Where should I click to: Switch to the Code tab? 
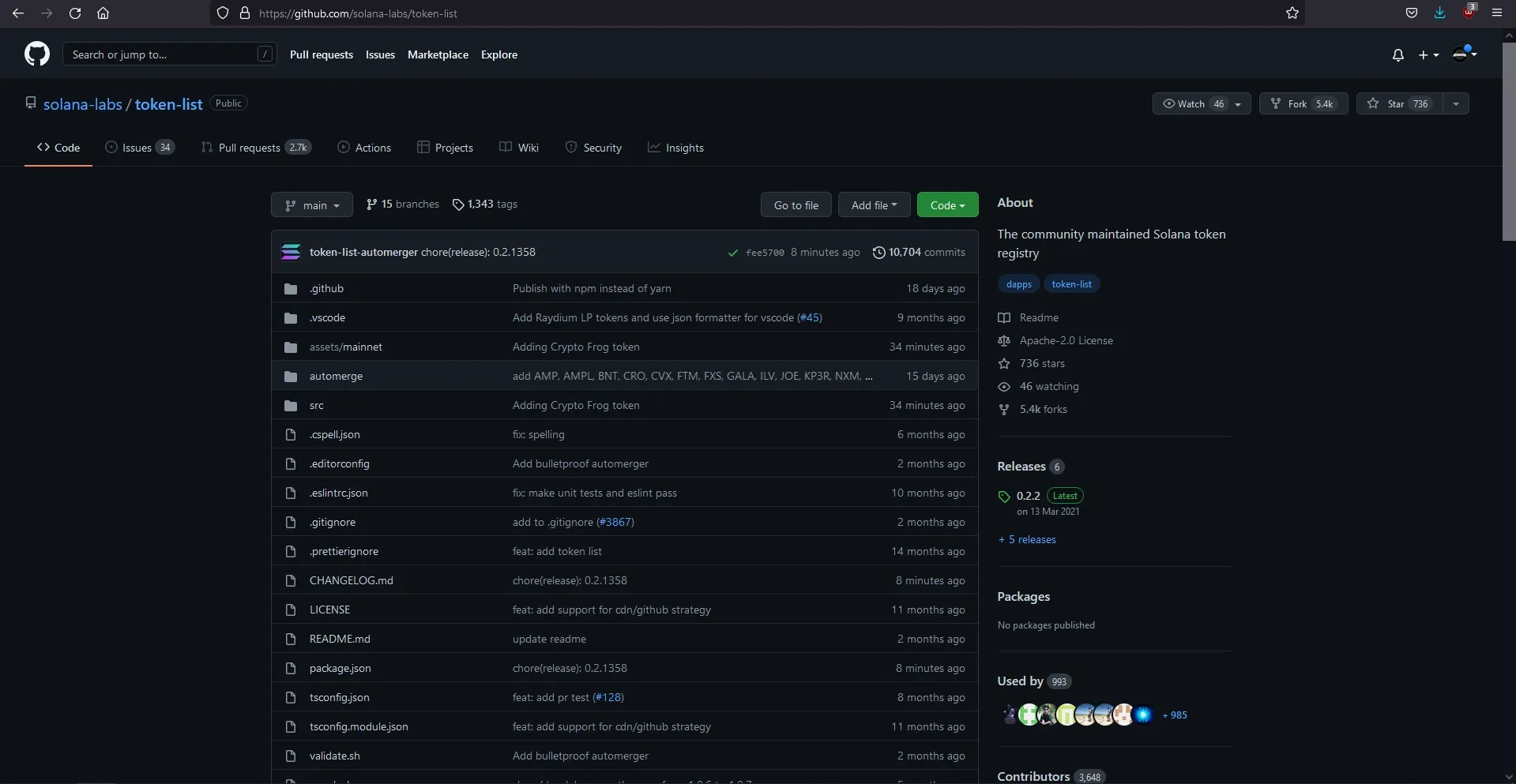(58, 148)
